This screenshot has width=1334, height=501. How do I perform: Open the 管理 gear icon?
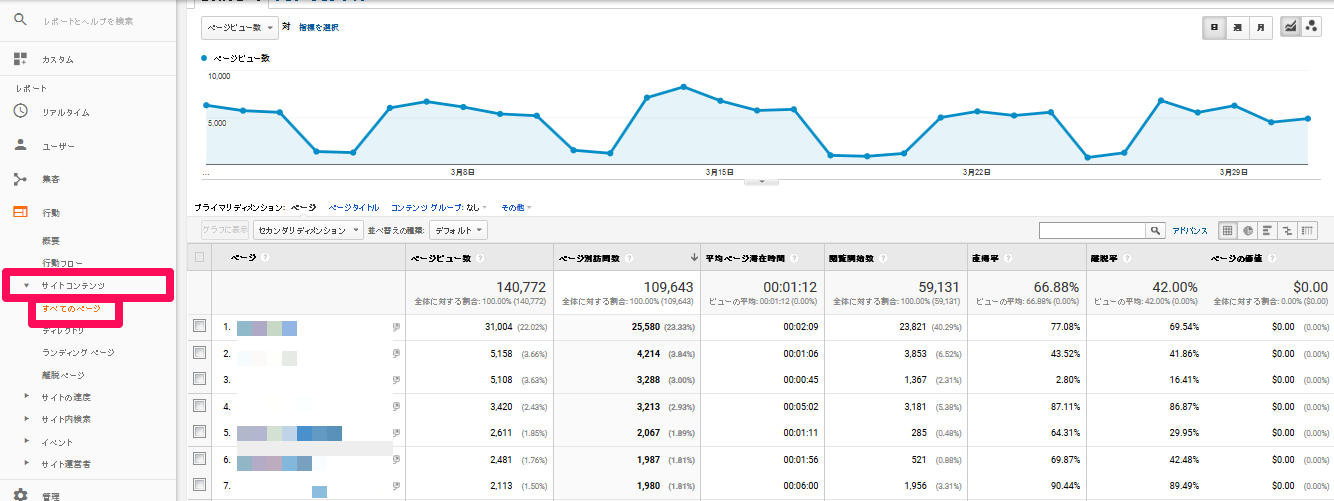click(20, 494)
